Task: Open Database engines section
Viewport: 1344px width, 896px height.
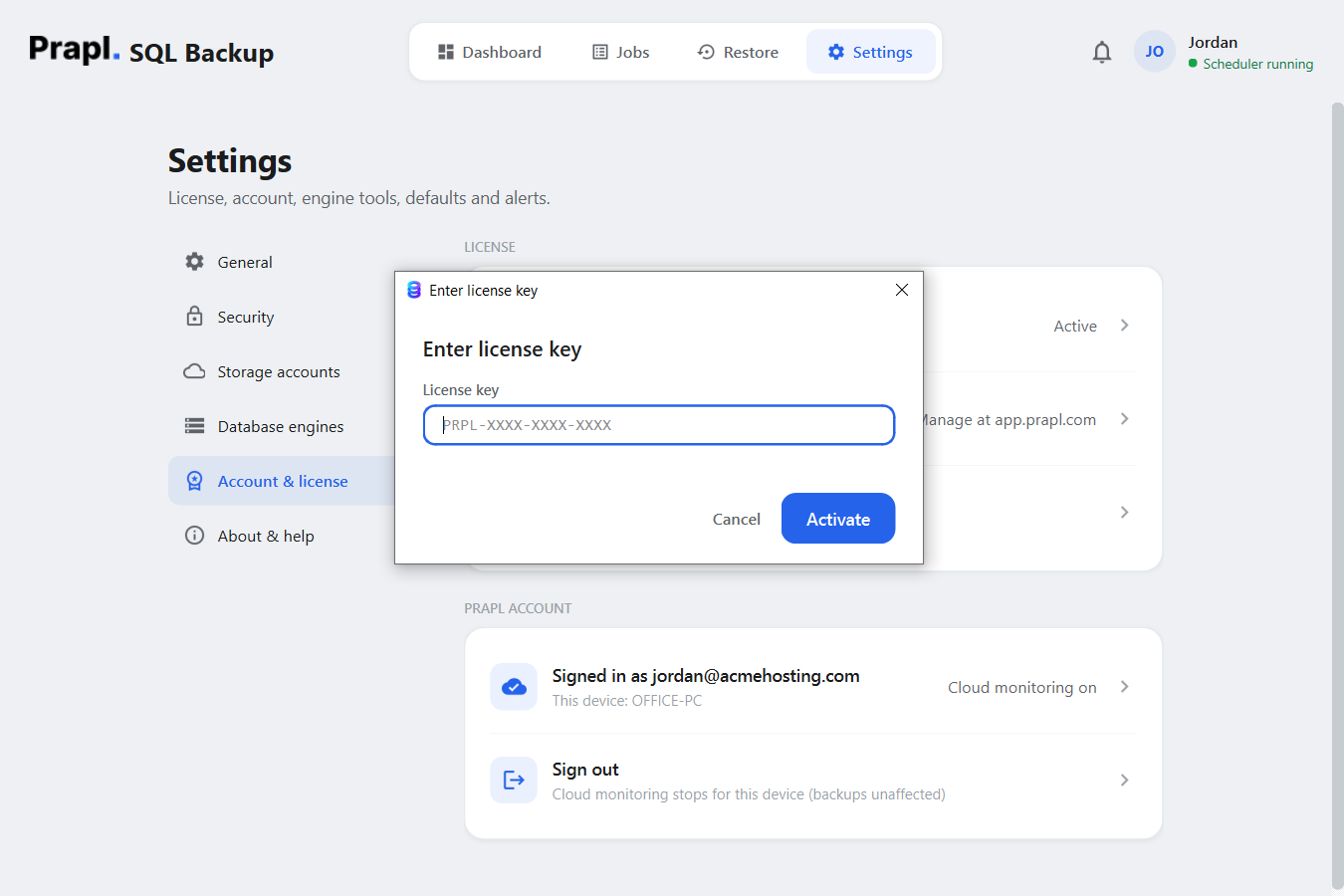Action: (283, 426)
